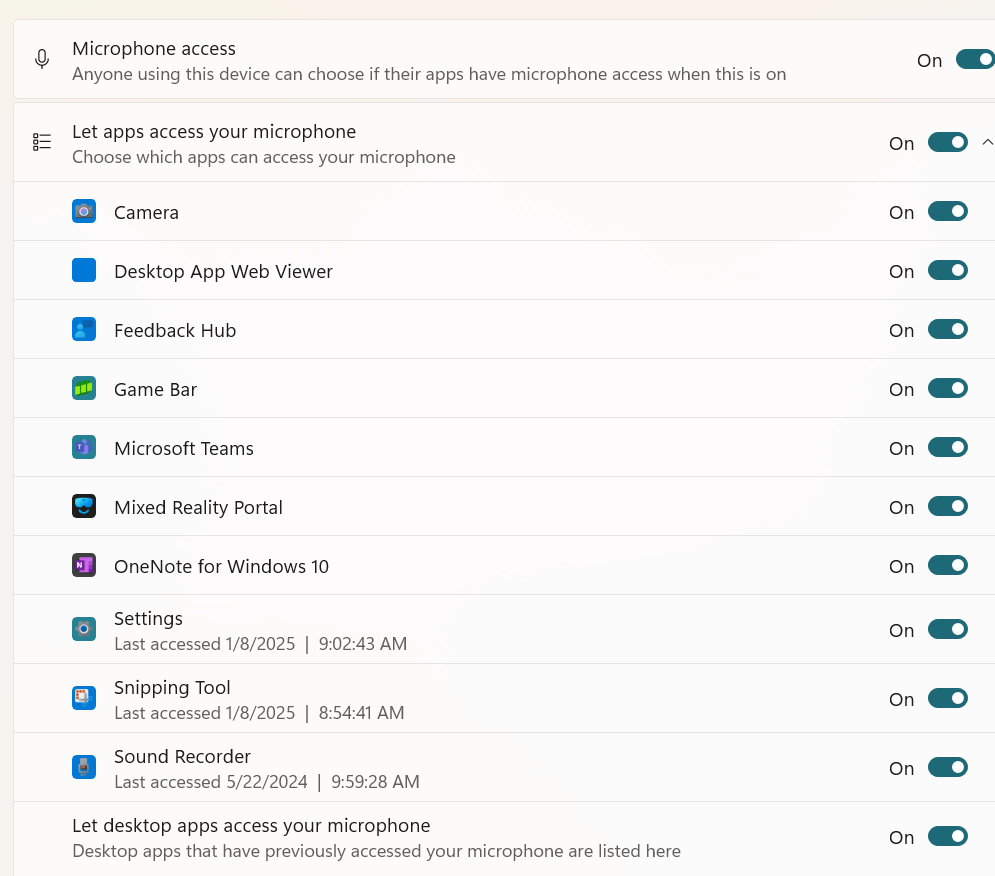Click the microphone icon beside Microphone access
Screen dimensions: 995x876
[42, 59]
